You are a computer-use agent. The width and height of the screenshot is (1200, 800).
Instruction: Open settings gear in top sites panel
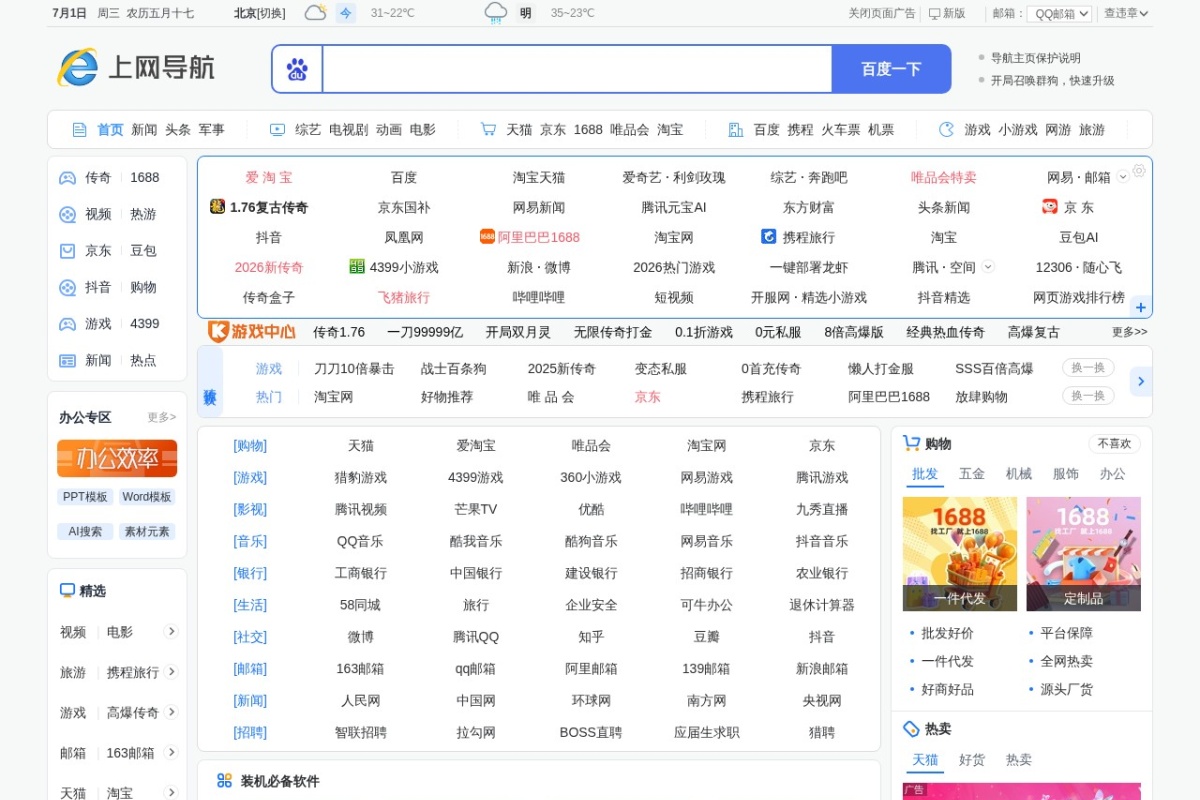tap(1138, 171)
